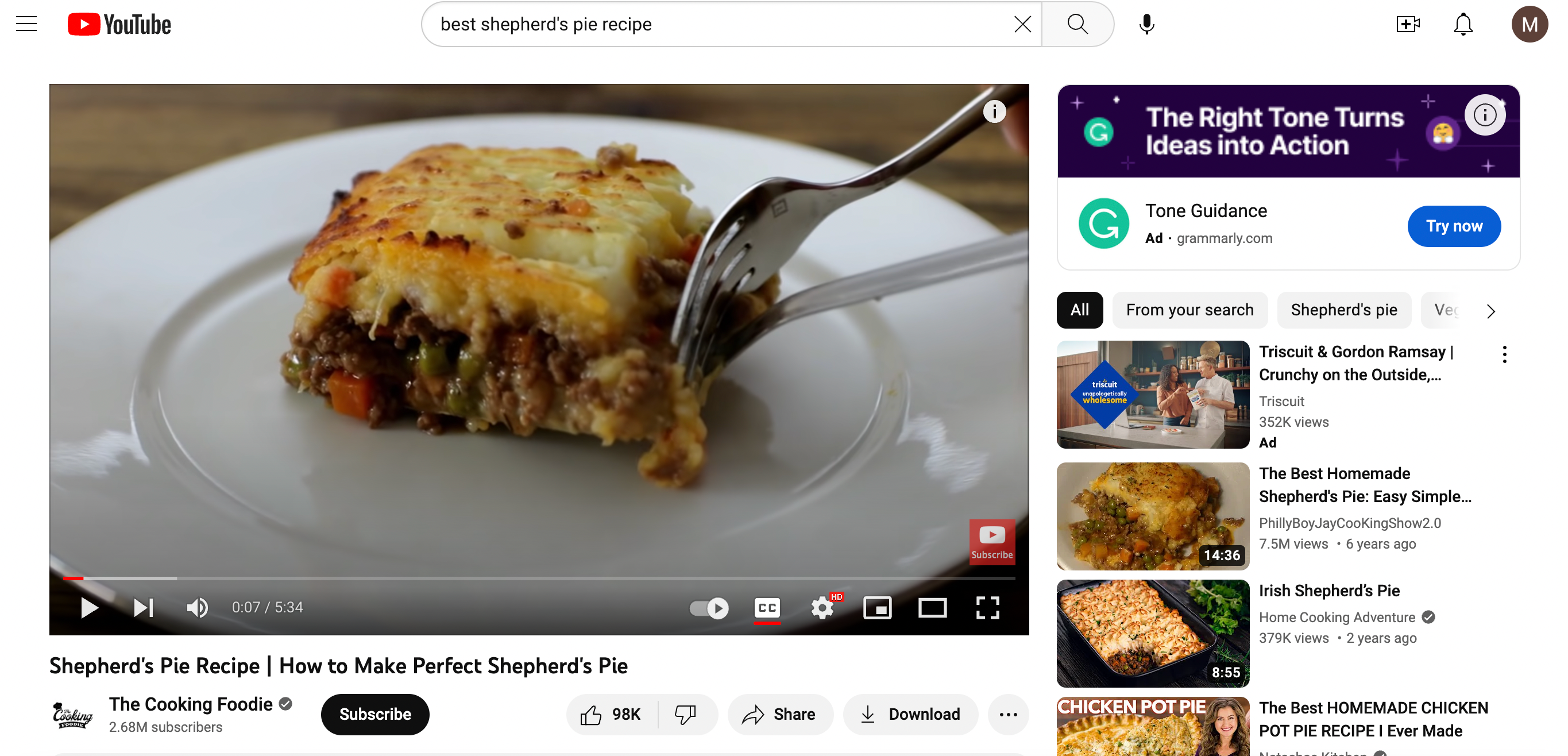This screenshot has height=756, width=1568.
Task: Toggle closed captions off
Action: (x=766, y=607)
